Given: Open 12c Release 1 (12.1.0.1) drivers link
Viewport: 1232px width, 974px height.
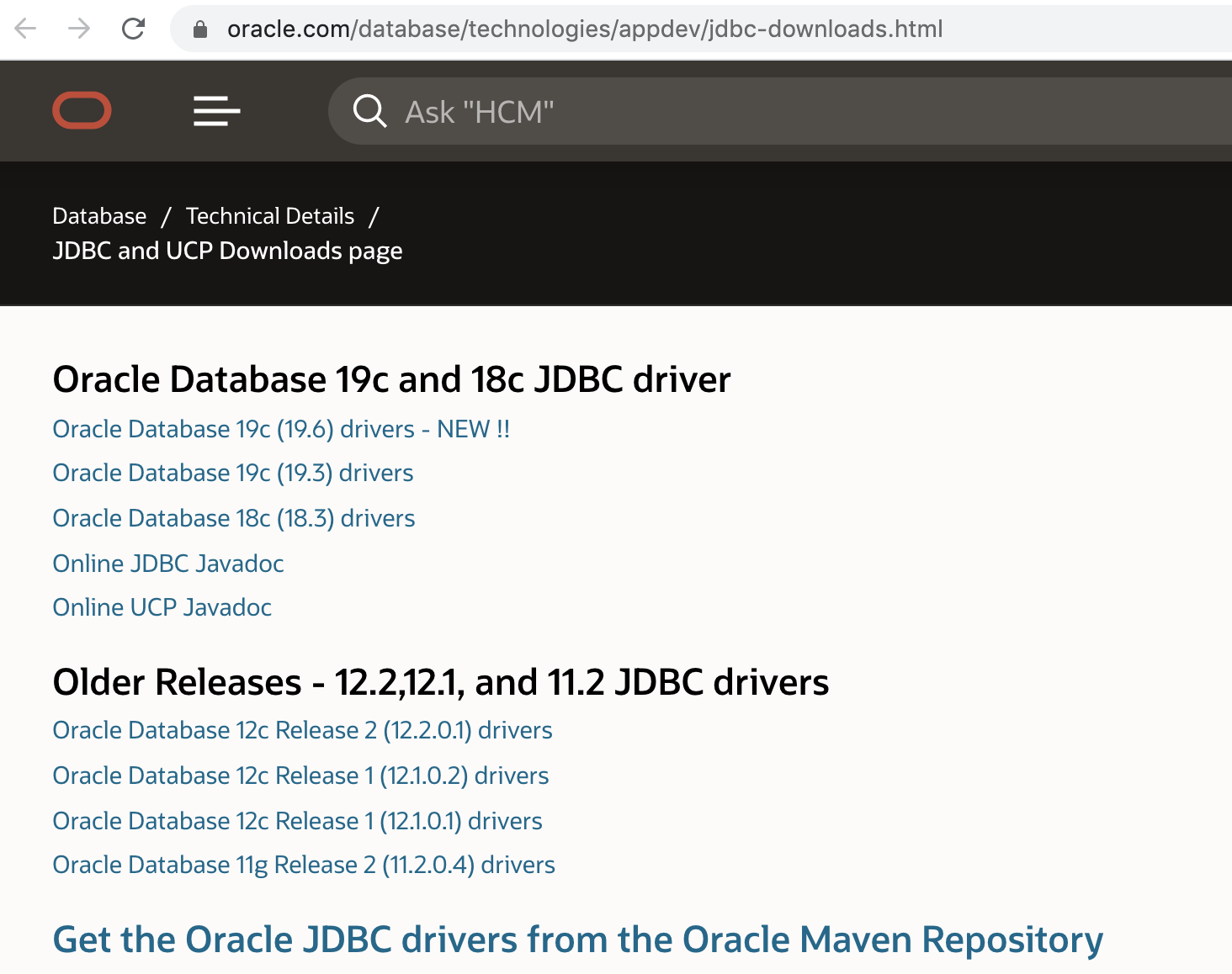Looking at the screenshot, I should click(298, 821).
